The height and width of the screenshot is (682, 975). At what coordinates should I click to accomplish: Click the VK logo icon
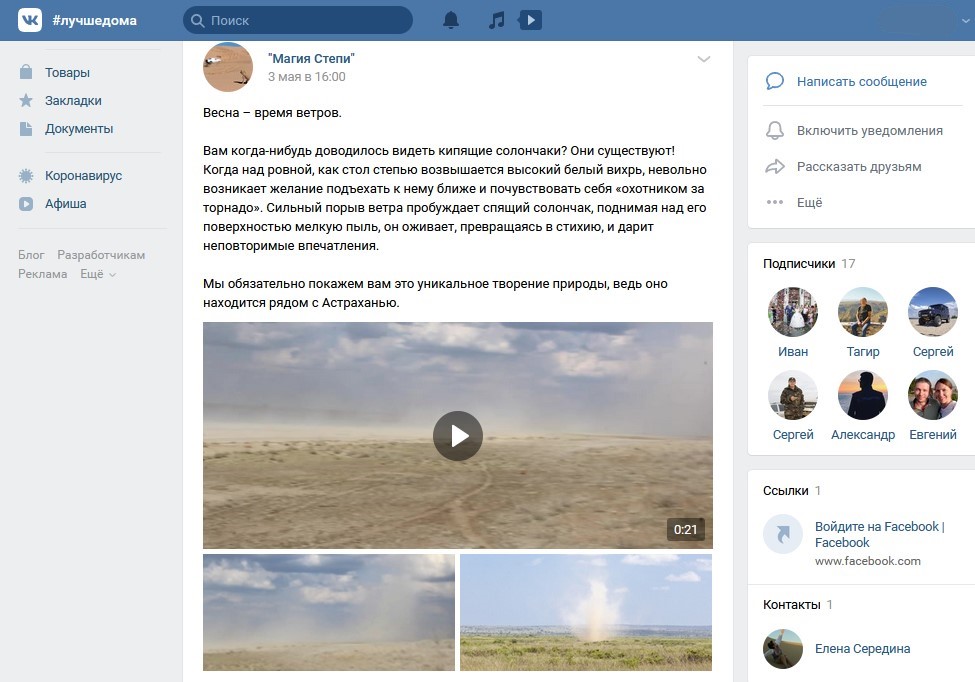click(x=30, y=20)
